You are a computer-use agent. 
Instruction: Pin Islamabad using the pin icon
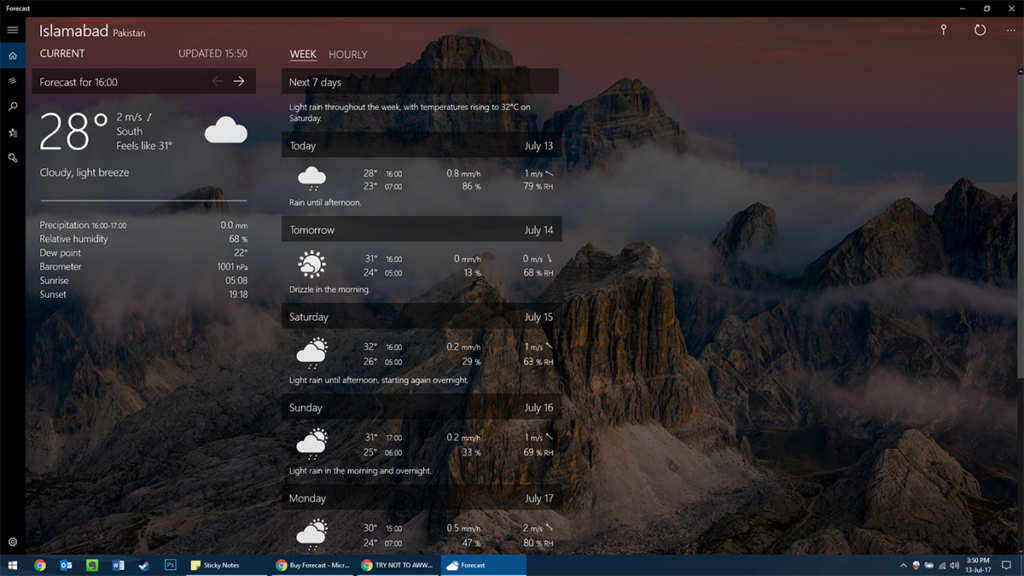(x=943, y=30)
